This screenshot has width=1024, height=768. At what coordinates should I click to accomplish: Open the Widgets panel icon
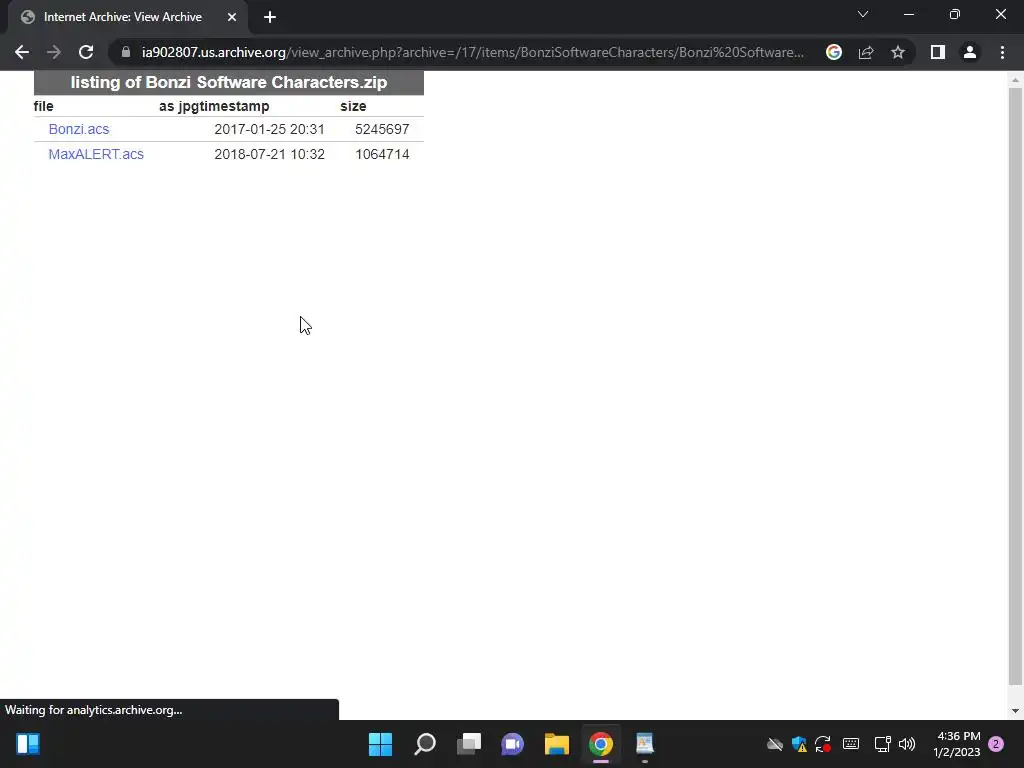[x=28, y=744]
